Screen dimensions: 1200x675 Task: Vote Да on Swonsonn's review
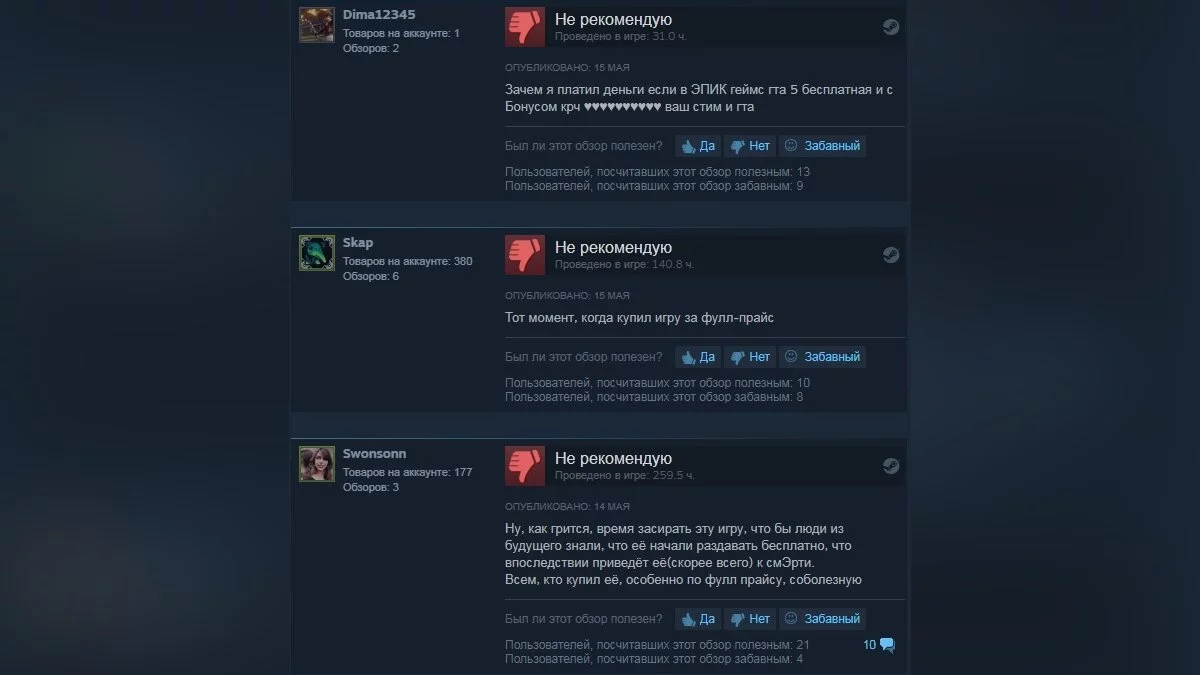698,619
